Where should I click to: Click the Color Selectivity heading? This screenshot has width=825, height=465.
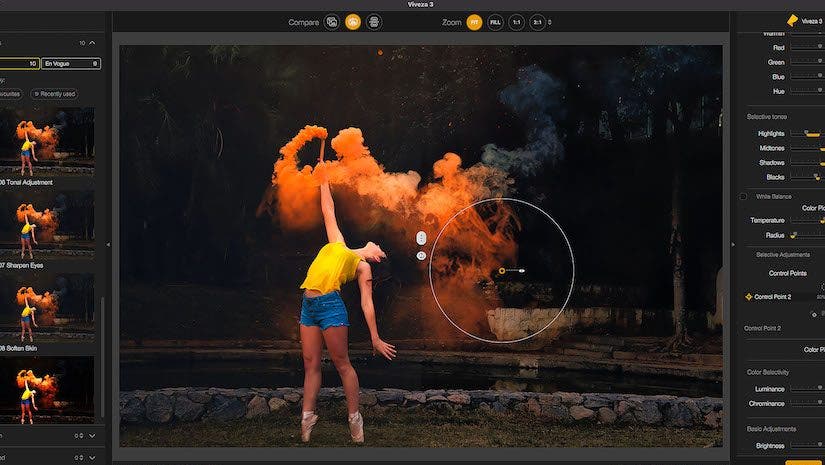[x=768, y=372]
